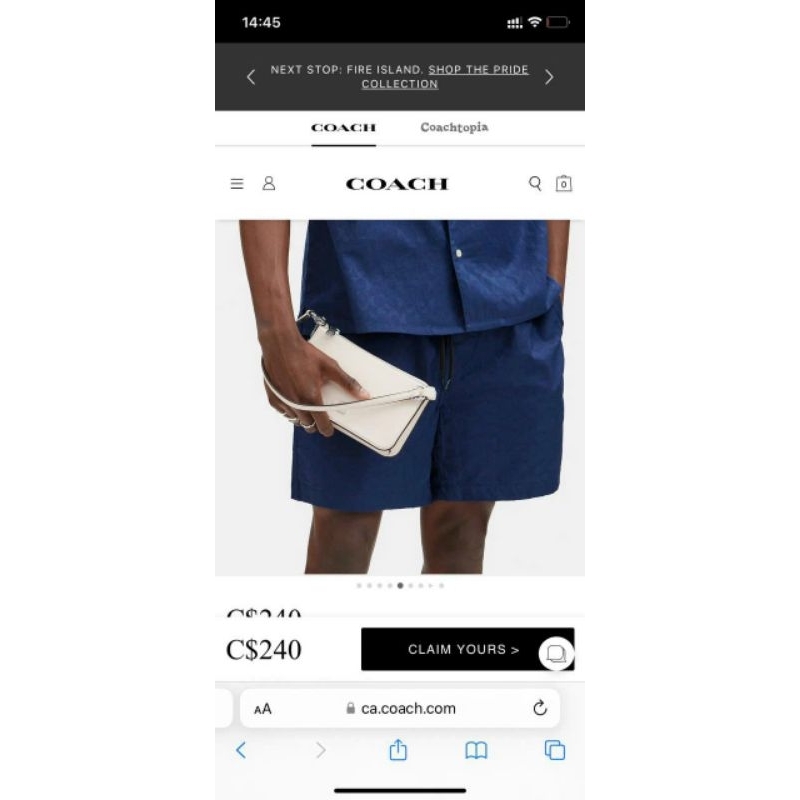Screen dimensions: 800x800
Task: Open the live chat bubble icon
Action: coord(556,653)
